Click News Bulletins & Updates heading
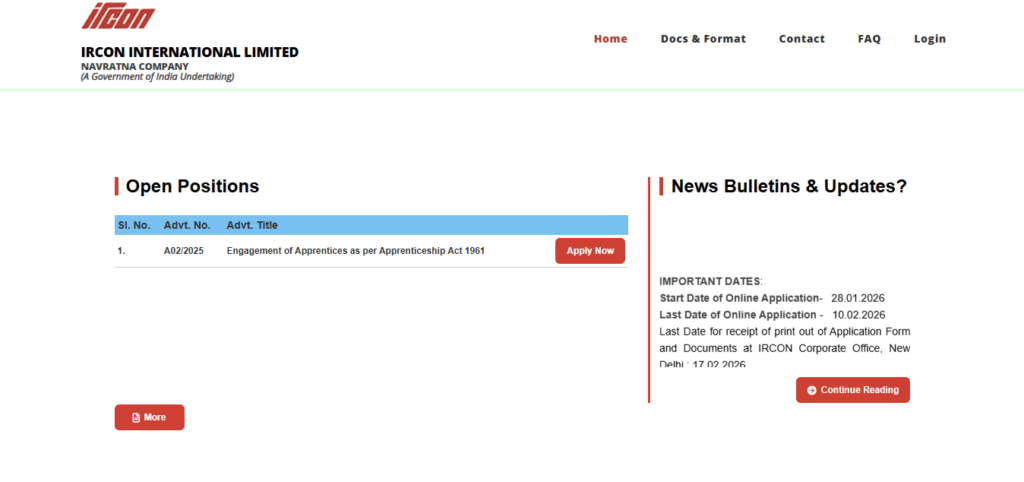Viewport: 1024px width, 482px height. point(788,186)
